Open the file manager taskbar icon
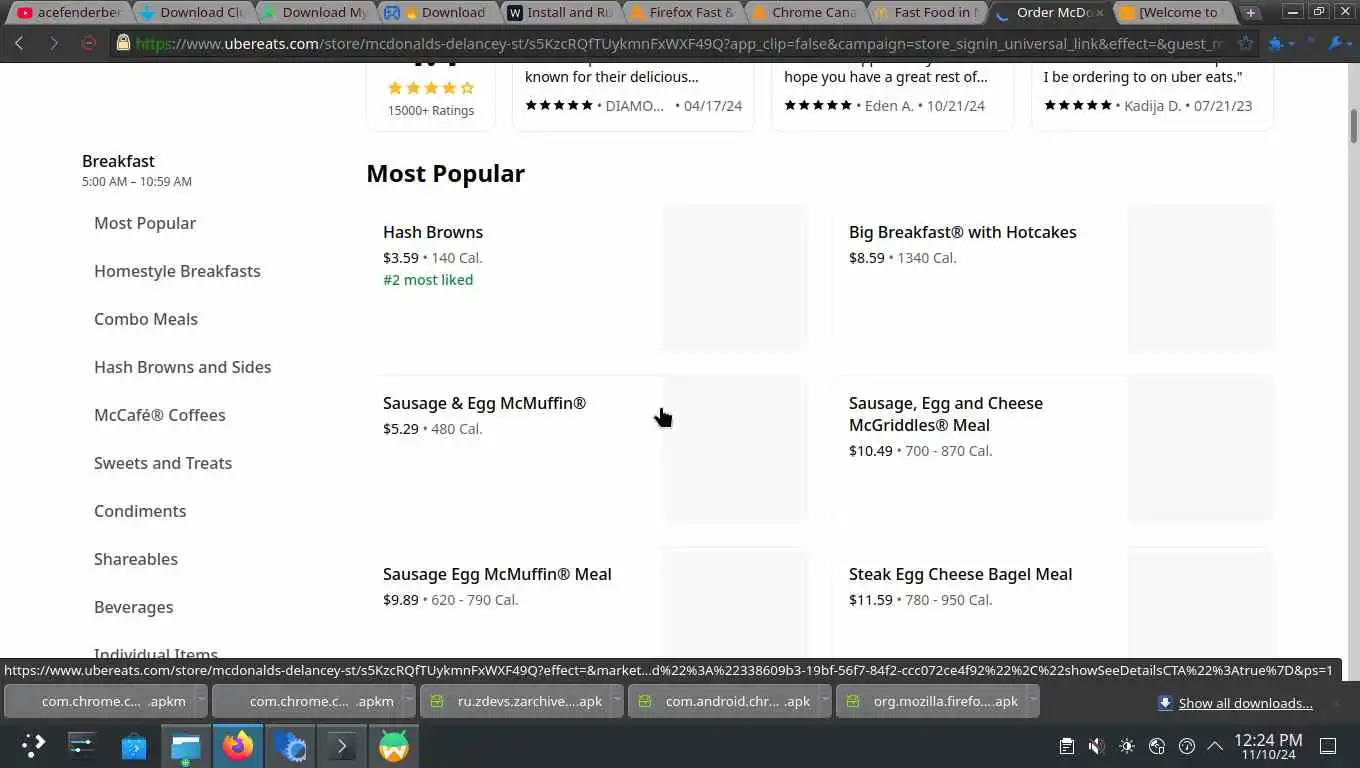Viewport: 1360px width, 768px height. (x=186, y=745)
